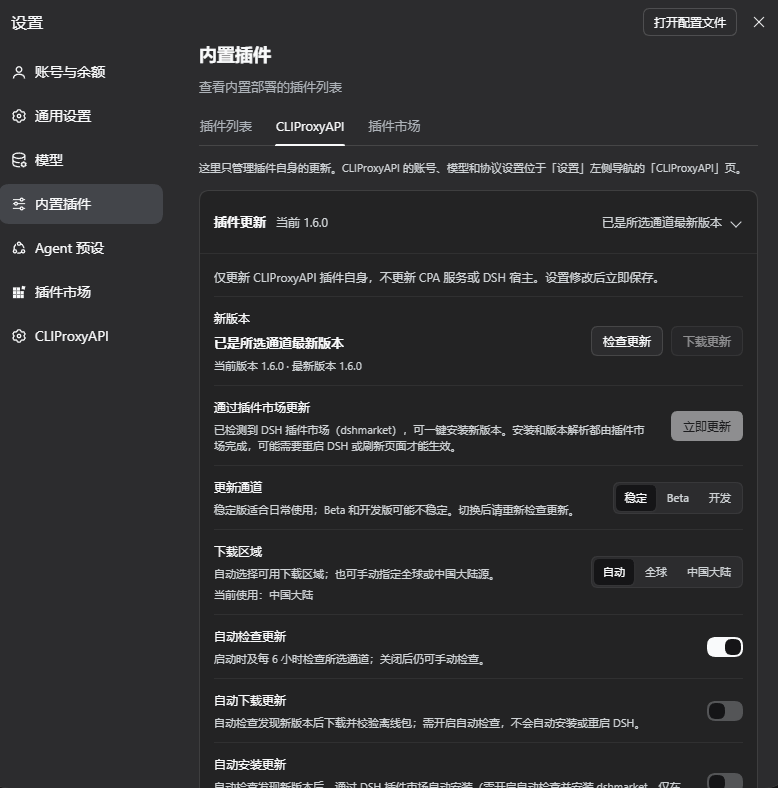Click the gear icon beside 通用设置

point(19,116)
